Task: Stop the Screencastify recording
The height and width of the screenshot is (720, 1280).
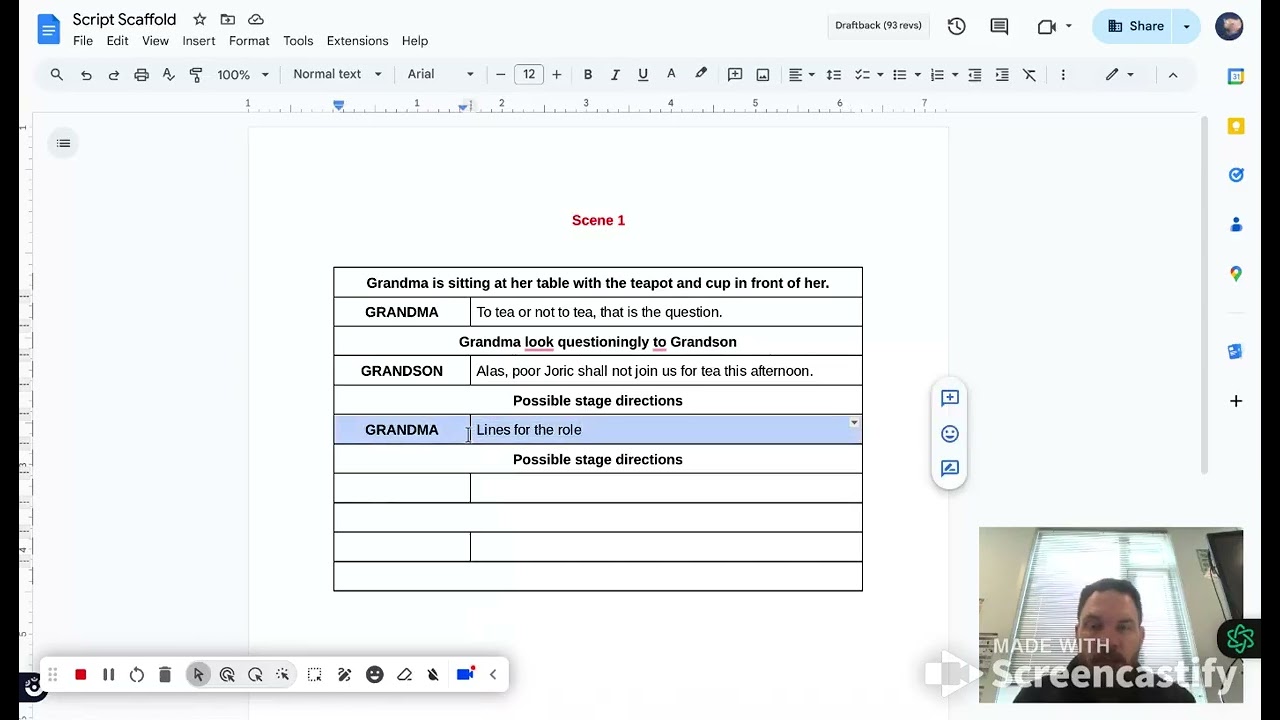Action: pos(81,675)
